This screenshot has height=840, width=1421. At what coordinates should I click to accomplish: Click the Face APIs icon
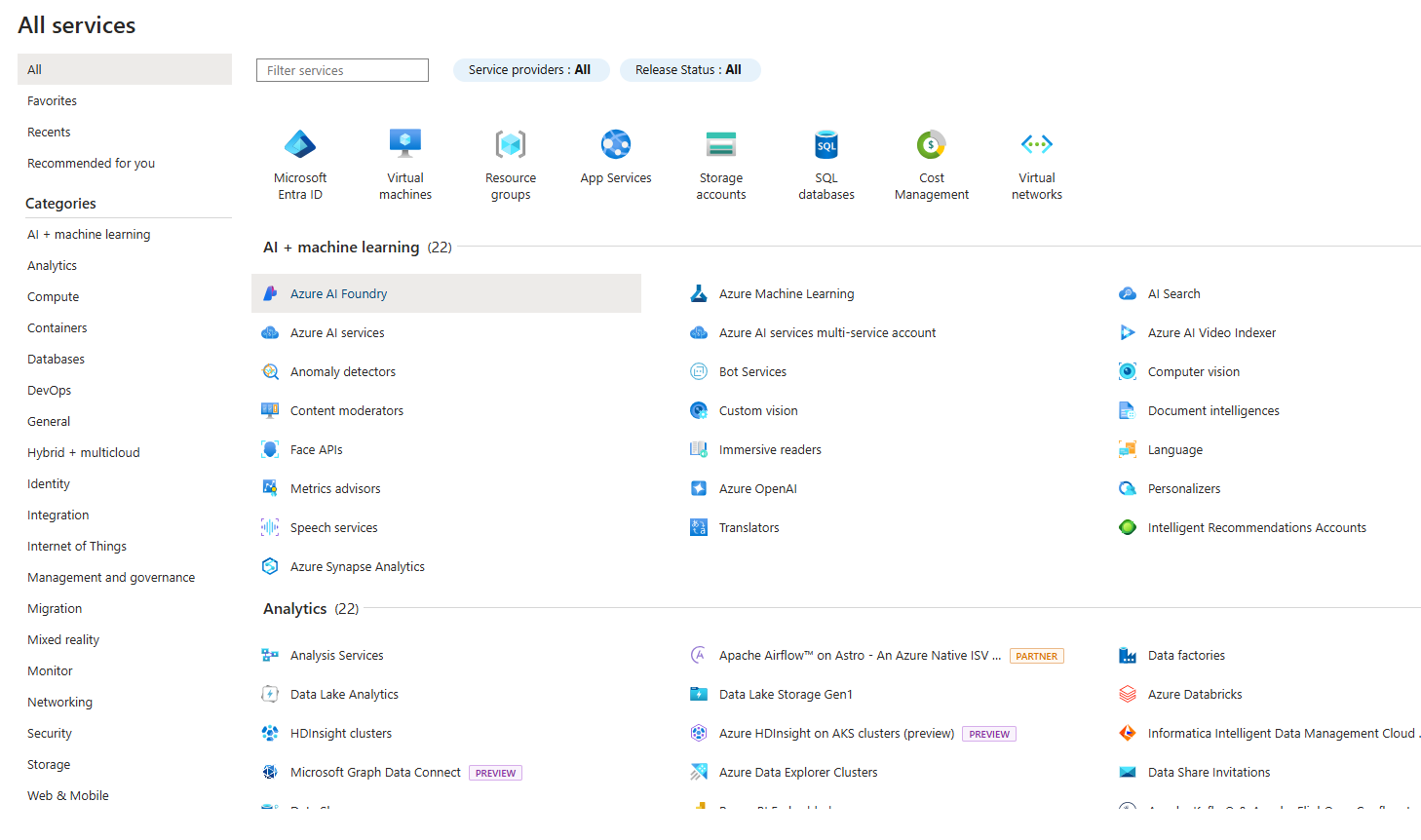click(x=270, y=449)
